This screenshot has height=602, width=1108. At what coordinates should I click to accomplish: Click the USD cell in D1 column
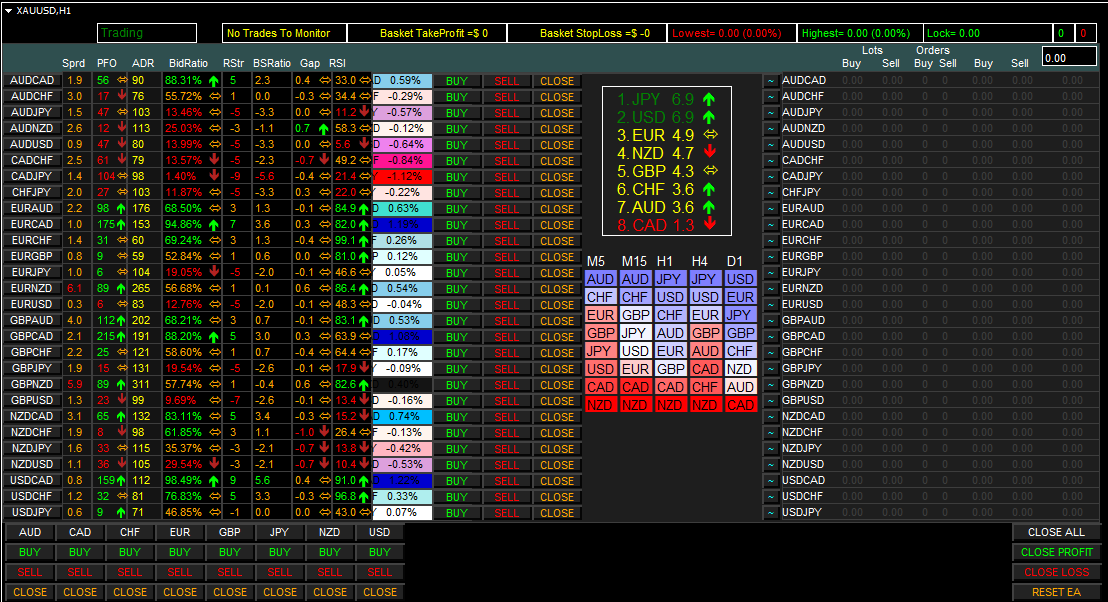click(x=740, y=279)
